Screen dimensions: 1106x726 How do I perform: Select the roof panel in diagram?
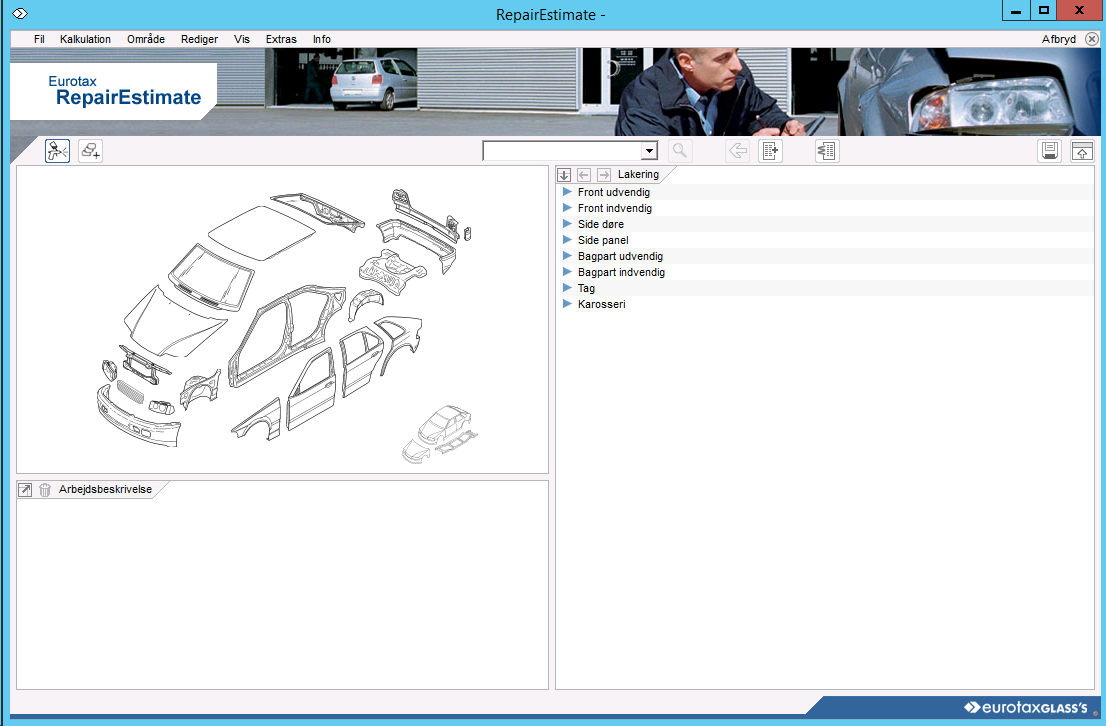point(261,233)
